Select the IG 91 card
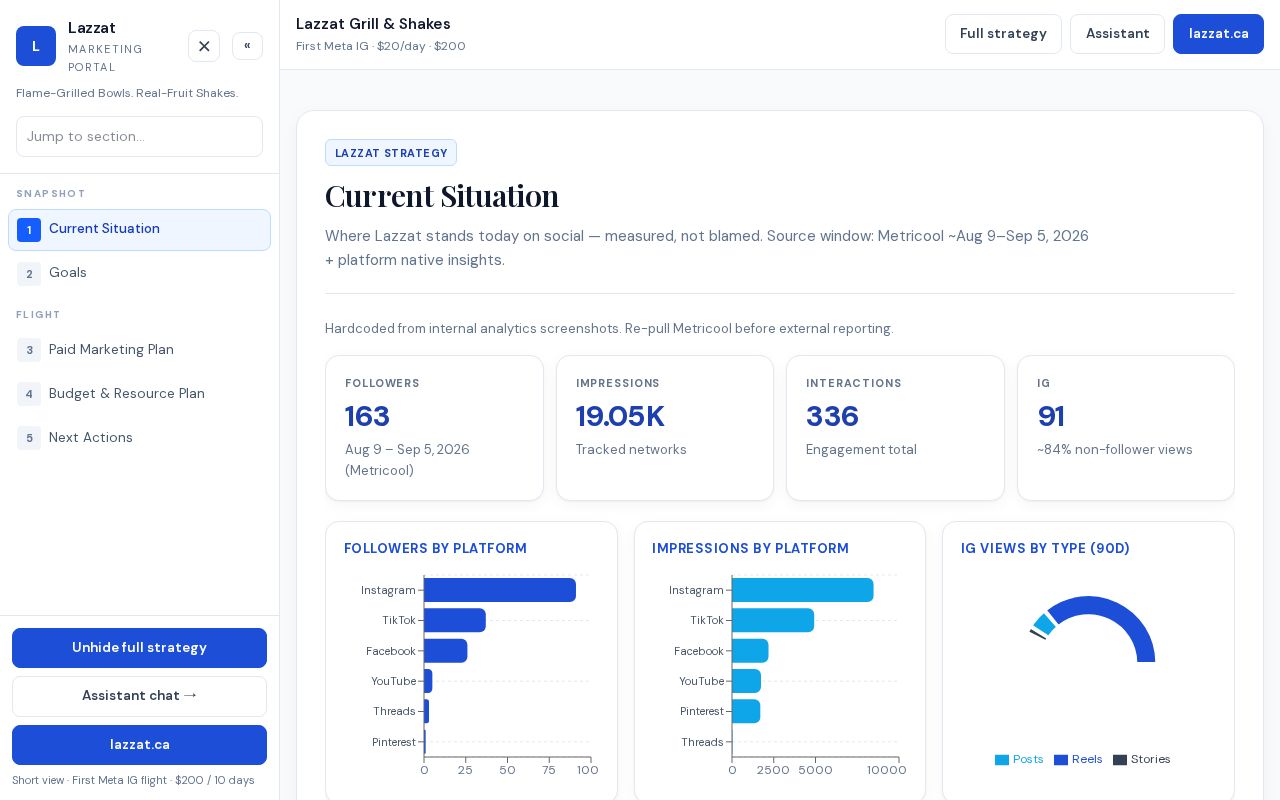Image resolution: width=1280 pixels, height=800 pixels. pos(1126,428)
